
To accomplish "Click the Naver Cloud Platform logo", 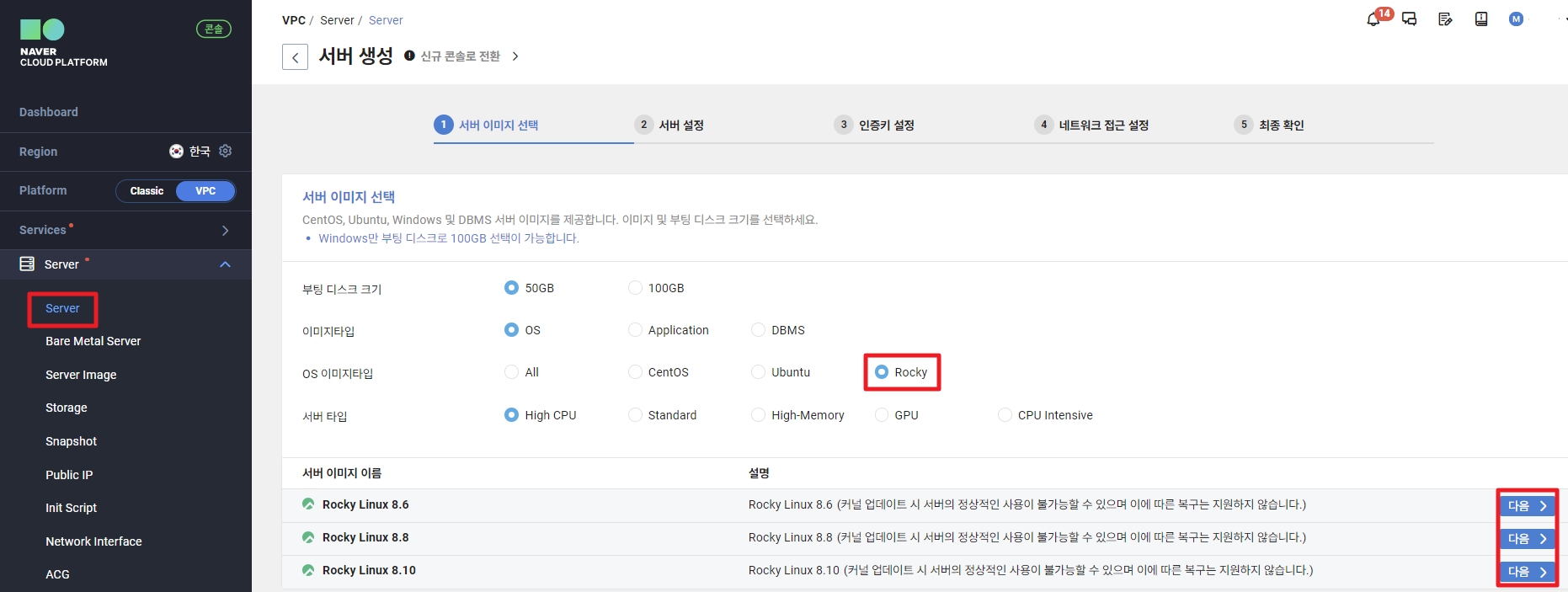I will (x=64, y=43).
